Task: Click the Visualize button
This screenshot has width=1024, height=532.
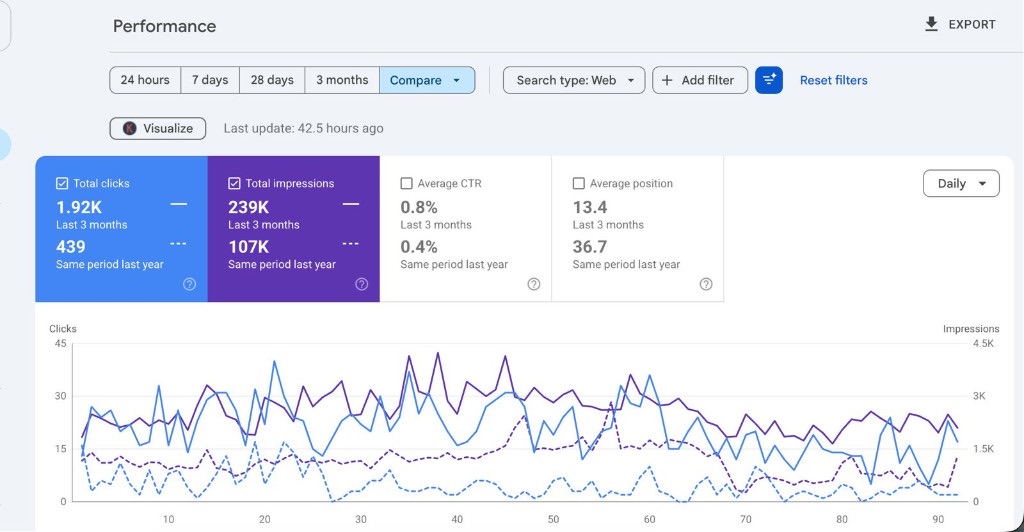Action: point(158,129)
